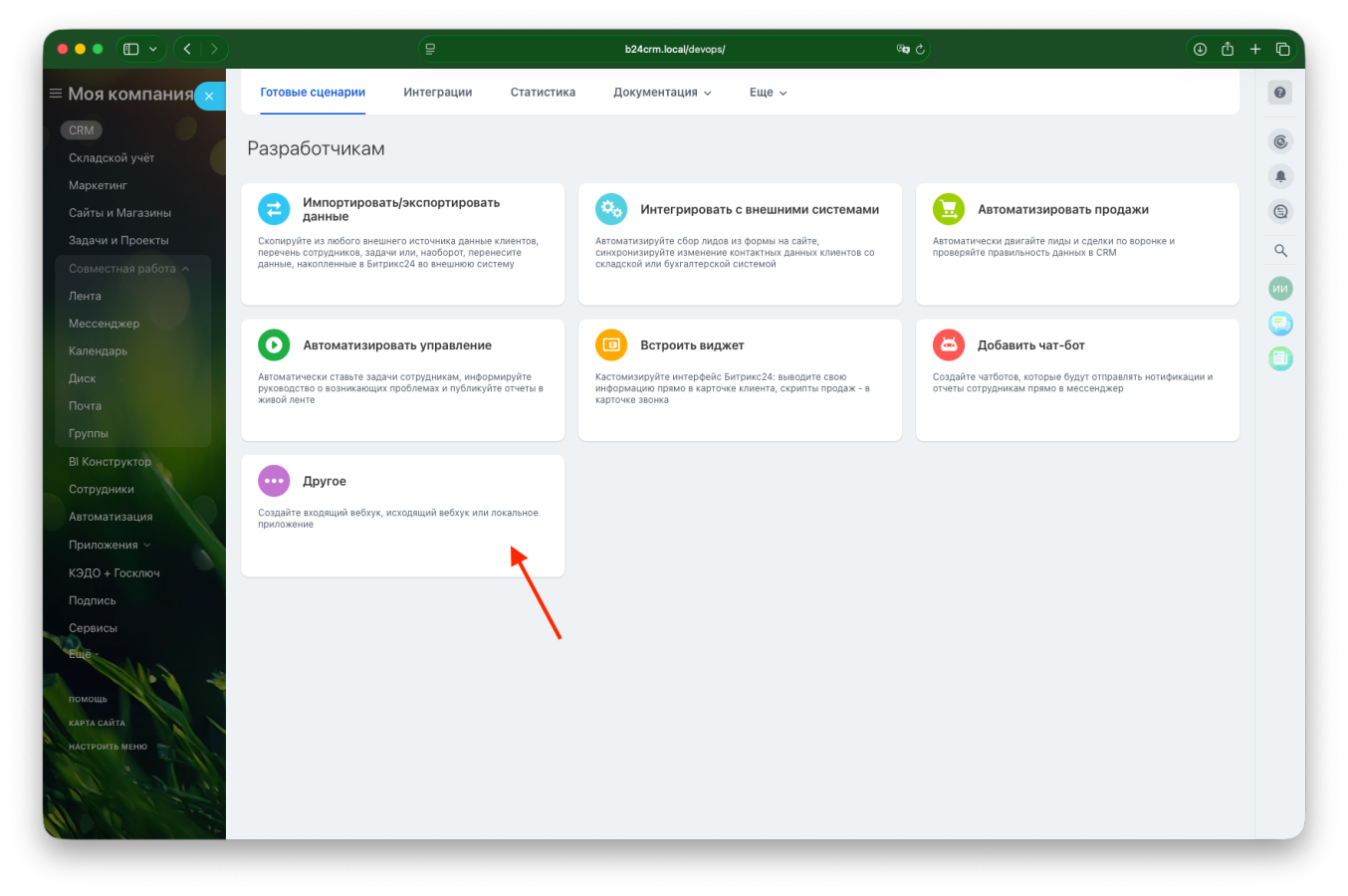Click the green shopping cart sales automation icon

pos(948,209)
